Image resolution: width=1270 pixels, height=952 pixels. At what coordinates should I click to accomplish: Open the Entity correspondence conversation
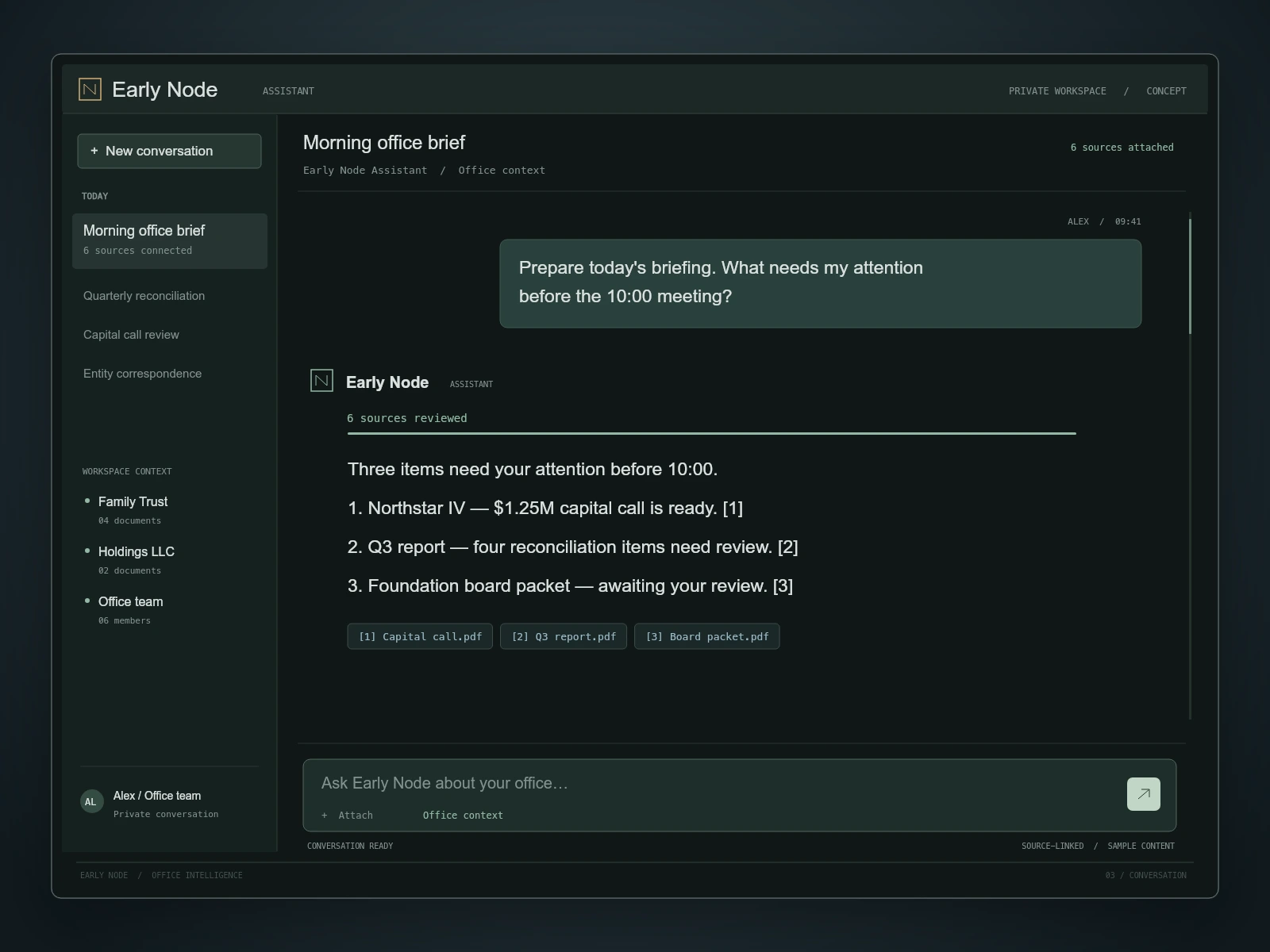point(142,374)
